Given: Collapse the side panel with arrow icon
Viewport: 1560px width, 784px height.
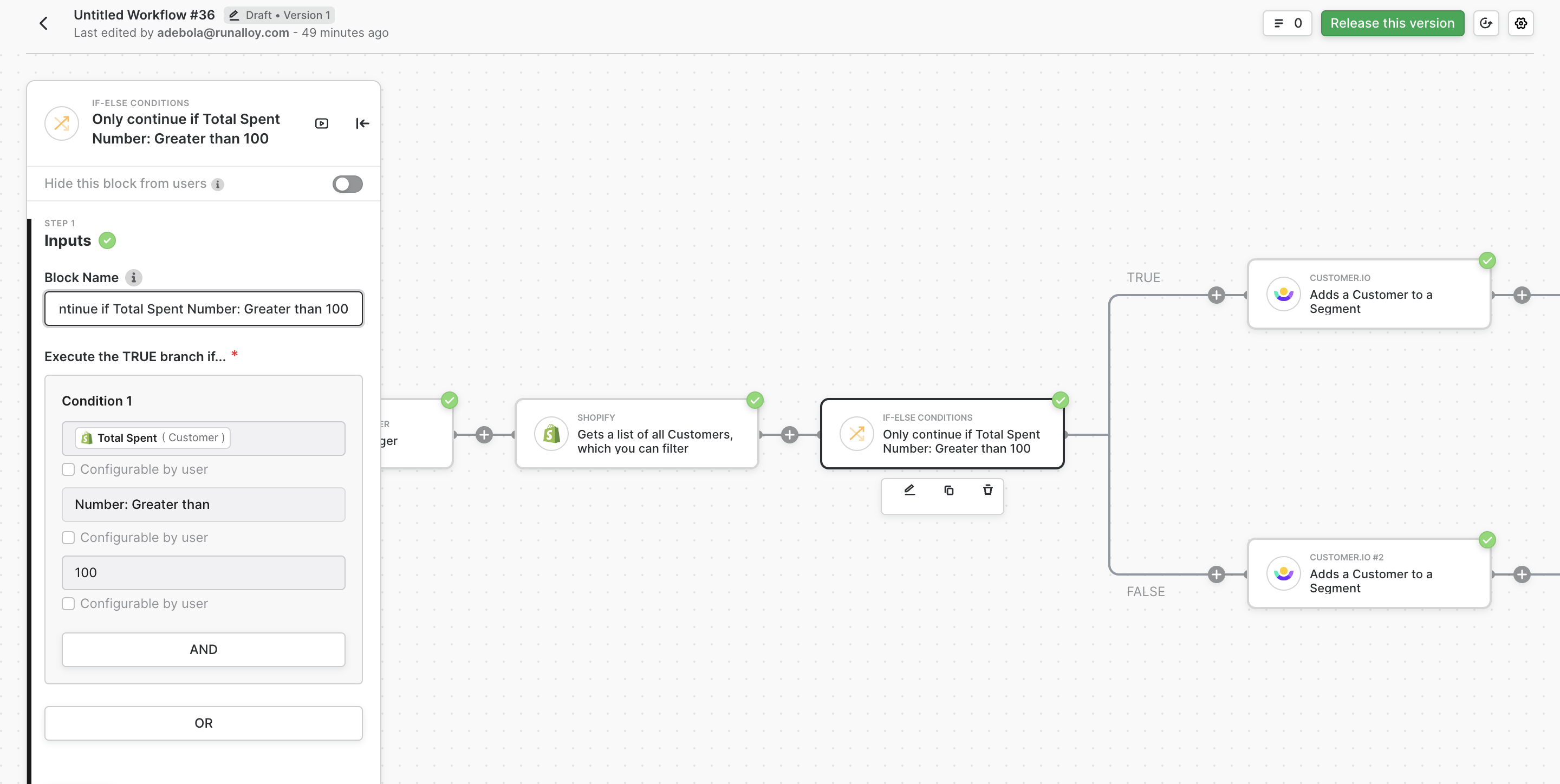Looking at the screenshot, I should tap(362, 123).
